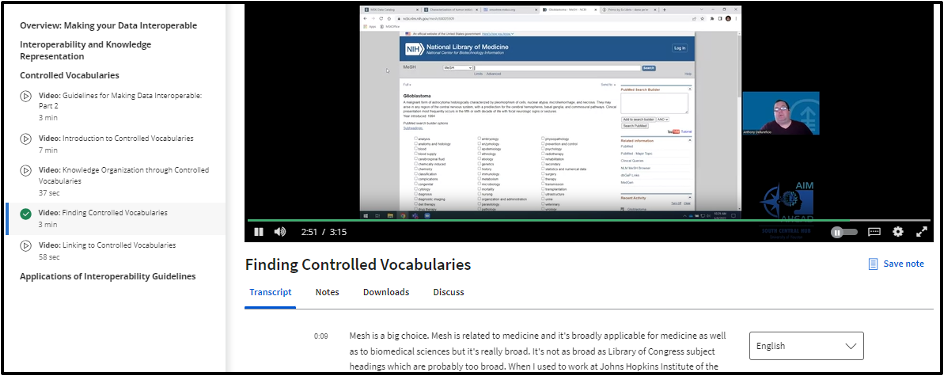Click the presenter webcam thumbnail

pyautogui.click(x=781, y=113)
